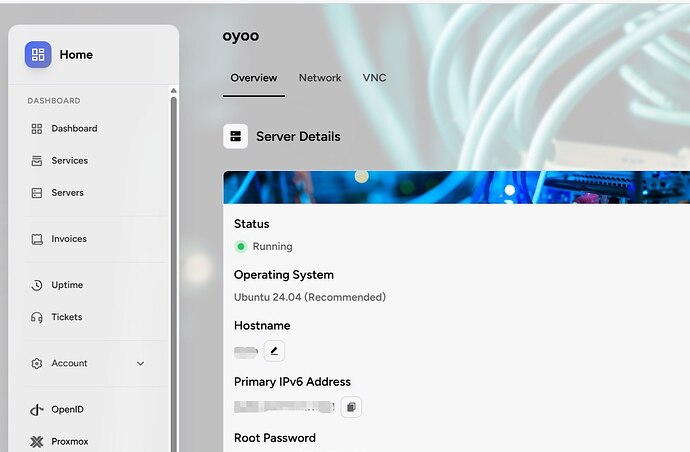
Task: Switch to the Overview tab
Action: [x=254, y=78]
